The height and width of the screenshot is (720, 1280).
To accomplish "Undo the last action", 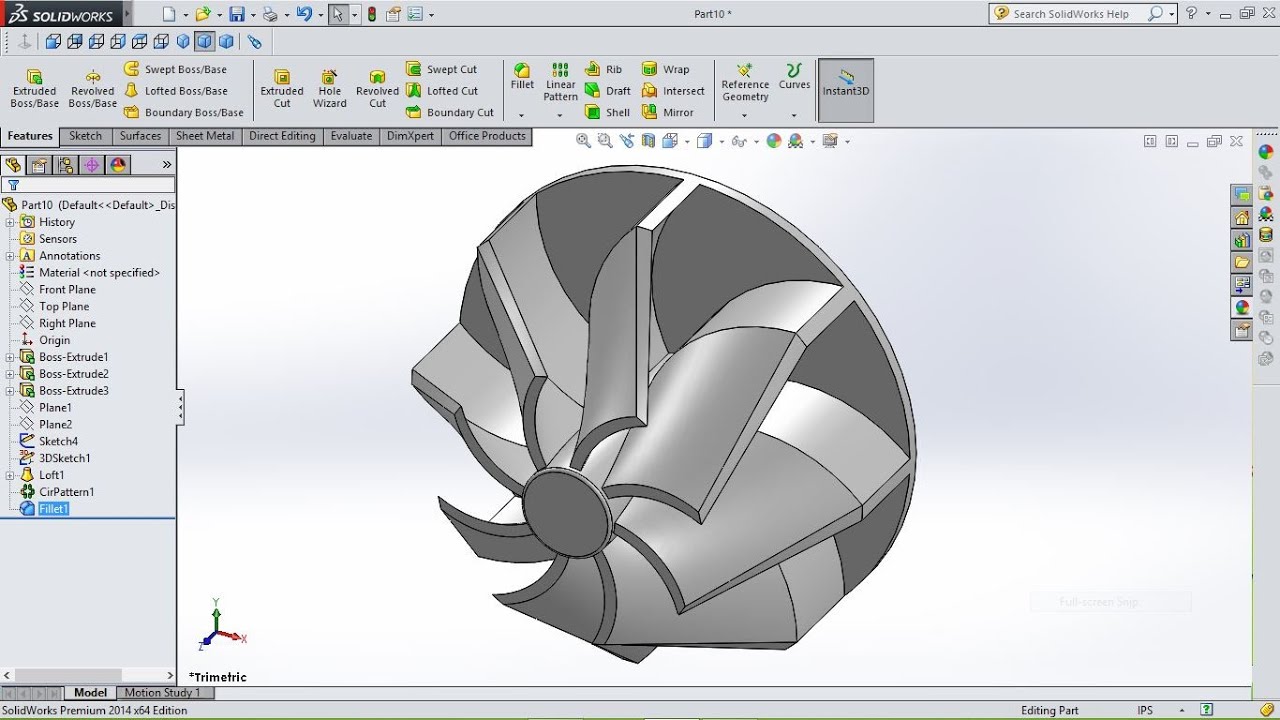I will pyautogui.click(x=304, y=14).
